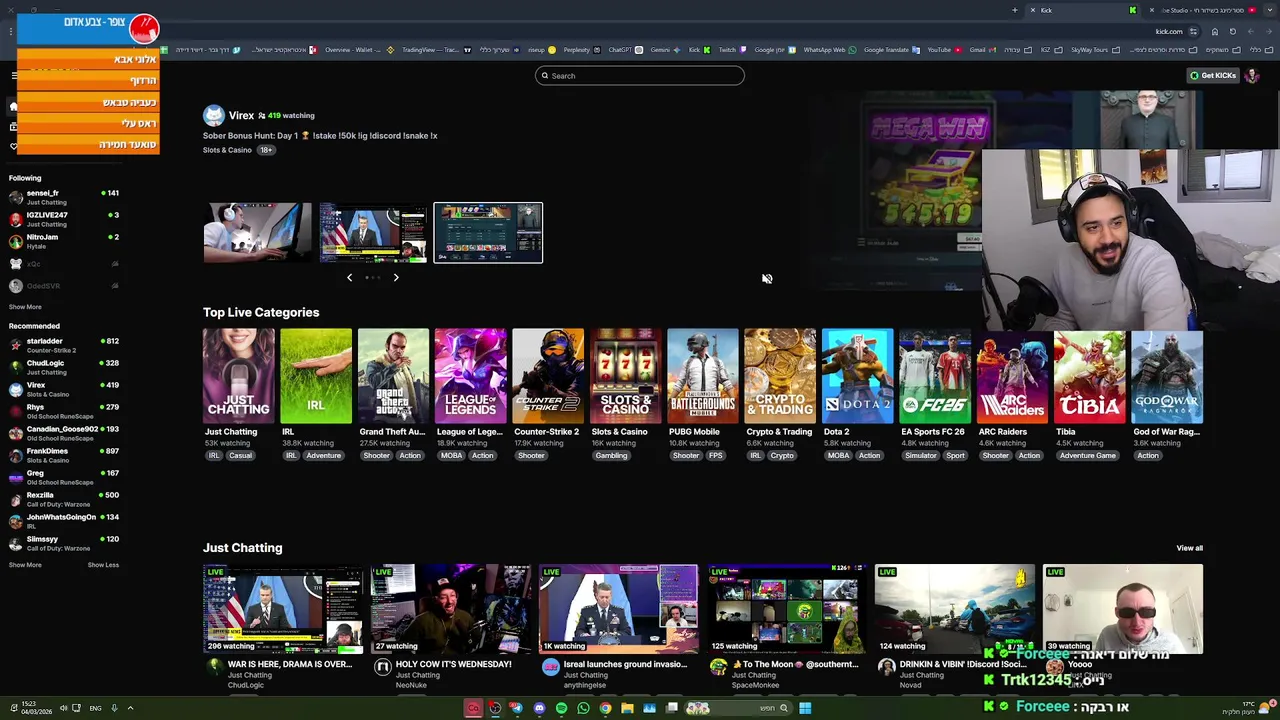1280x720 pixels.
Task: Open Rexzilla in Recommended list
Action: pos(63,499)
